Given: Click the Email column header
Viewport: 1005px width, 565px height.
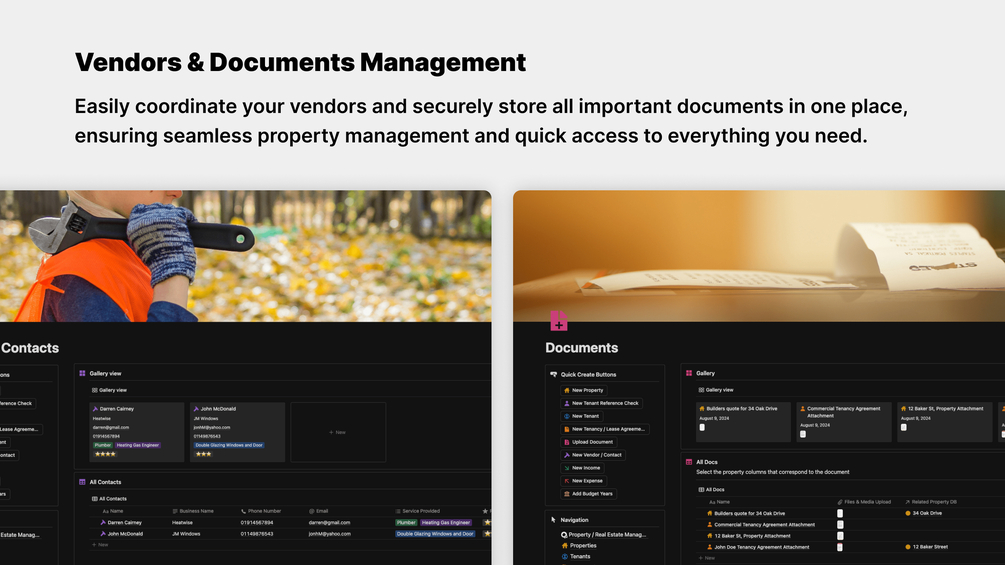Looking at the screenshot, I should [x=319, y=511].
